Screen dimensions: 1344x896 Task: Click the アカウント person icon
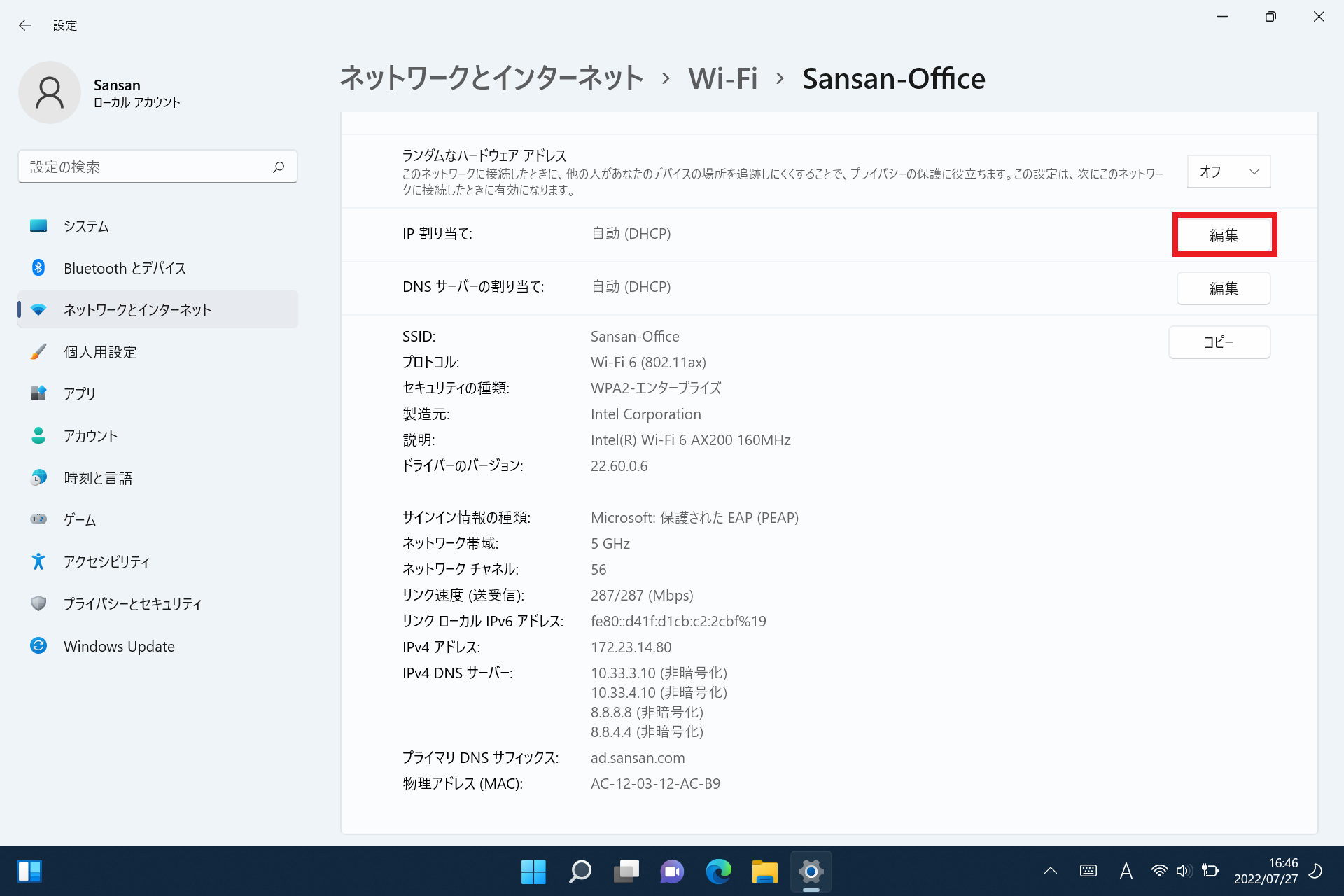38,435
